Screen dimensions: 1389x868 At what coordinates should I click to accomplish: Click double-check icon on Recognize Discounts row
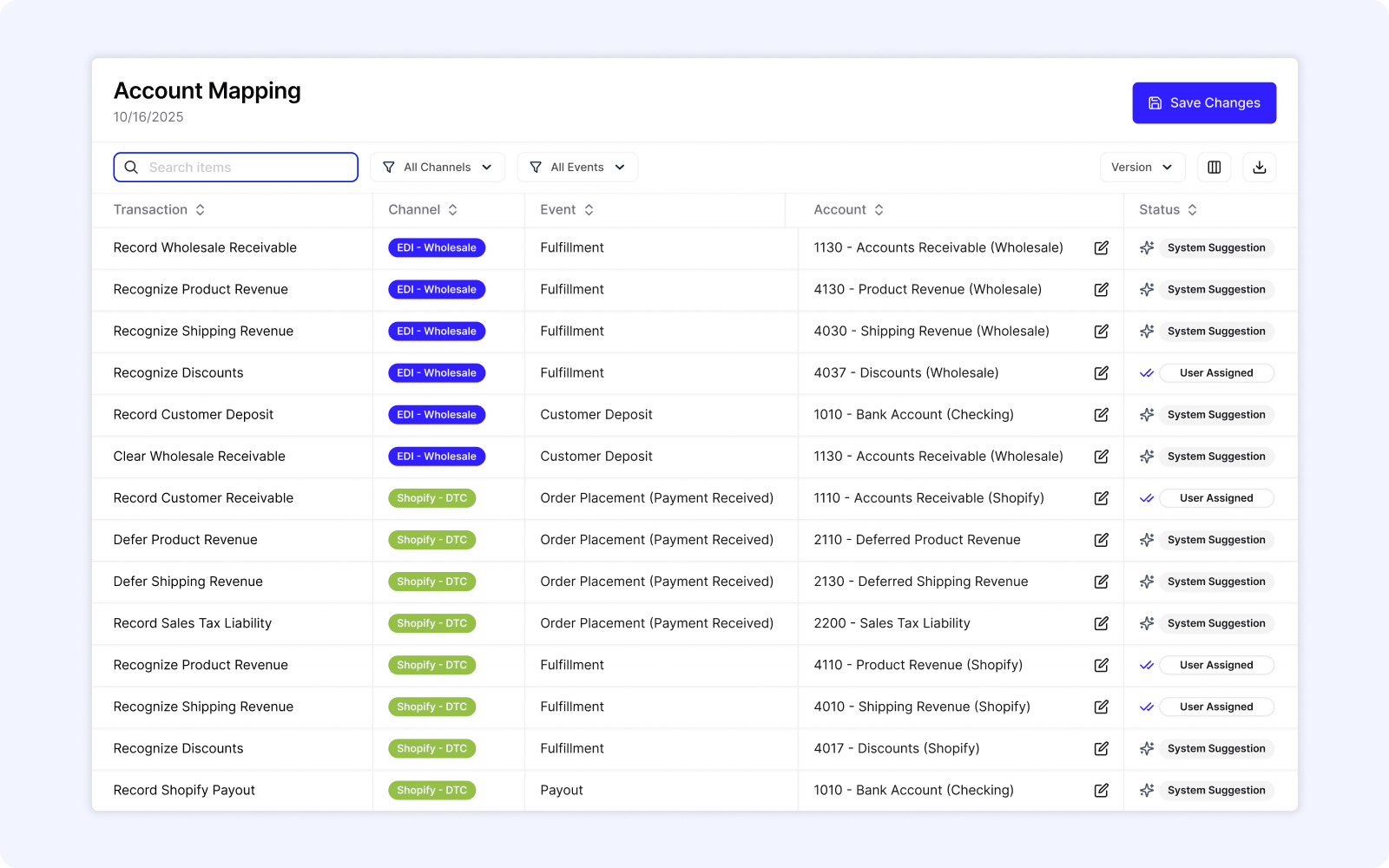pos(1146,372)
